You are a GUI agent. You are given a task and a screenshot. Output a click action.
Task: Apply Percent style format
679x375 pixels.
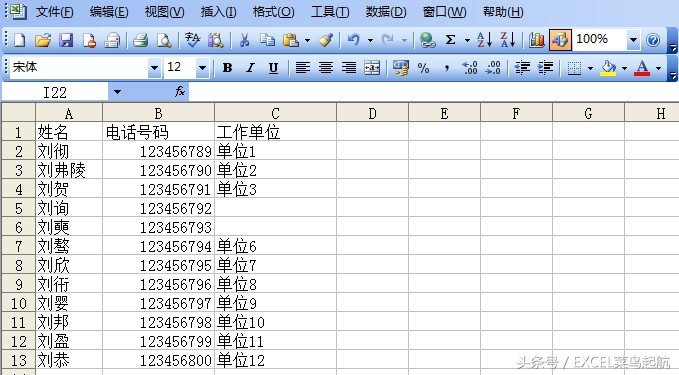[x=424, y=68]
